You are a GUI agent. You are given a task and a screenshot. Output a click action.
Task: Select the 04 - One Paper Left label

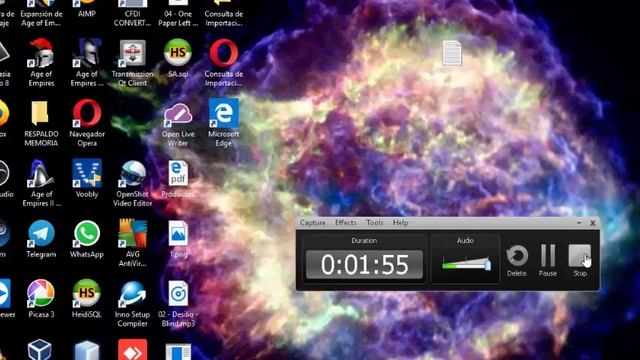pos(178,18)
